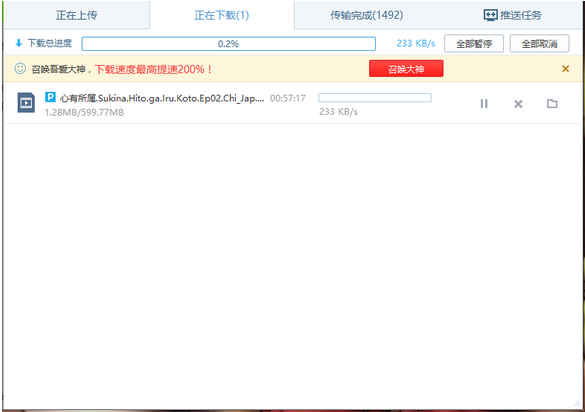The height and width of the screenshot is (412, 585).
Task: Click the file name 心有所属.Sukina.Hito.ga.Iru.Koto.Ep02
Action: click(162, 98)
